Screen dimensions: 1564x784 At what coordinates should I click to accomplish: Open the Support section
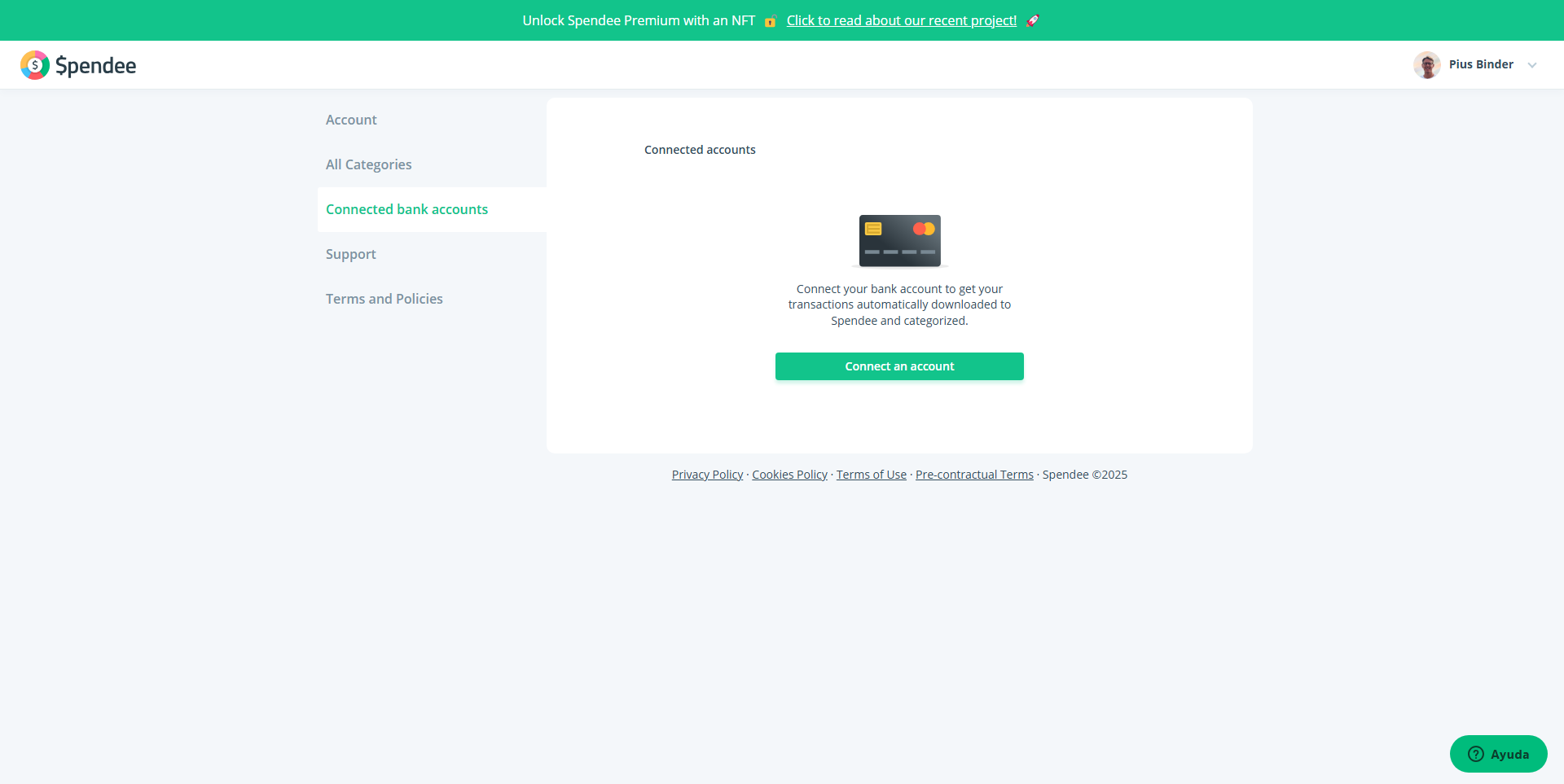(x=350, y=254)
